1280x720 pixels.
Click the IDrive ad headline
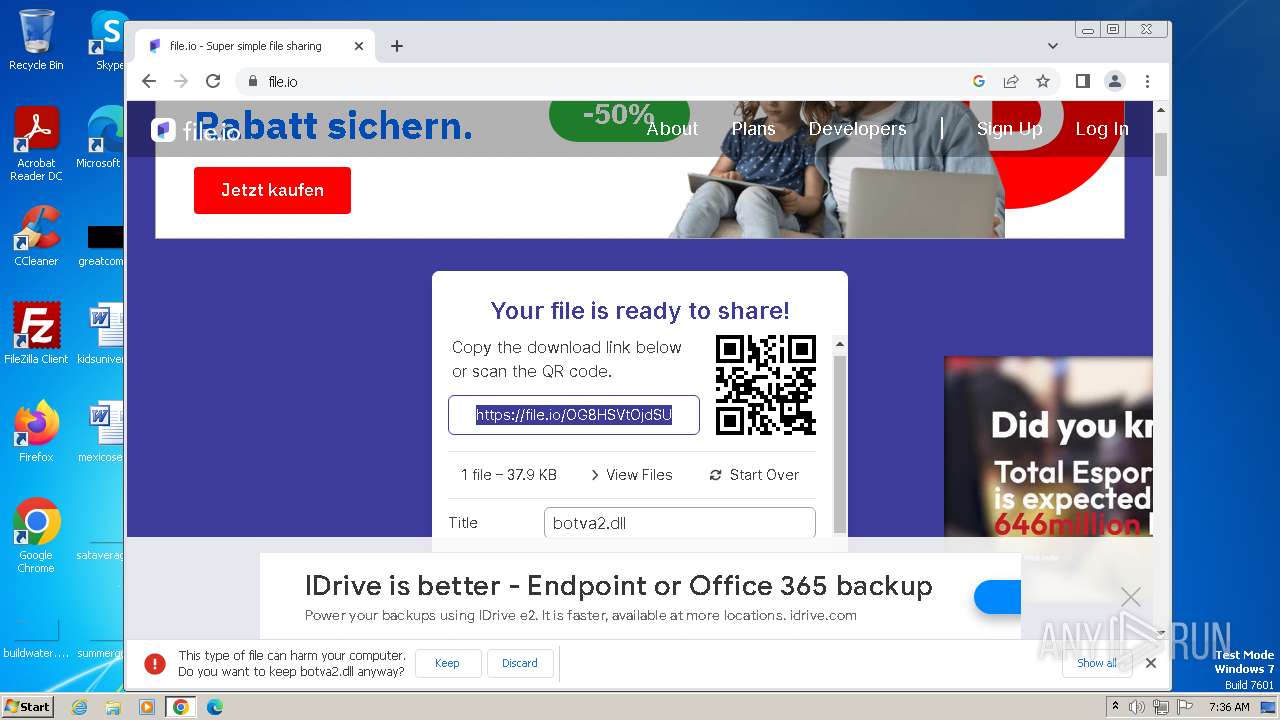coord(619,586)
